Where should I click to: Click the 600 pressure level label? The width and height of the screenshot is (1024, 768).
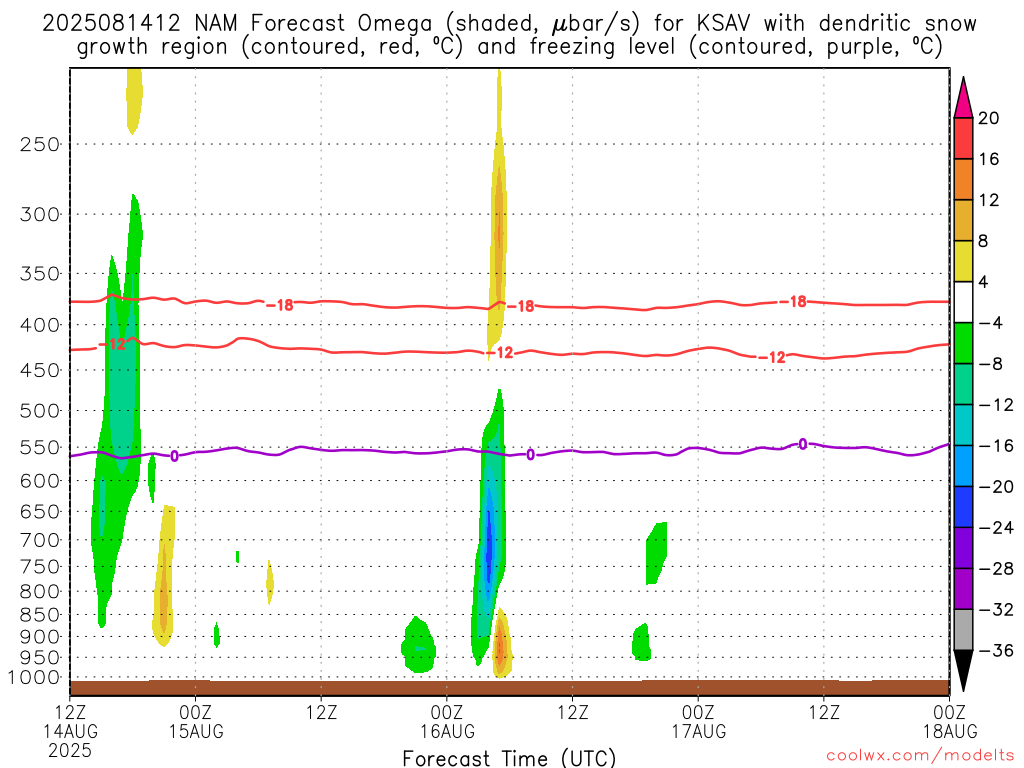click(40, 481)
